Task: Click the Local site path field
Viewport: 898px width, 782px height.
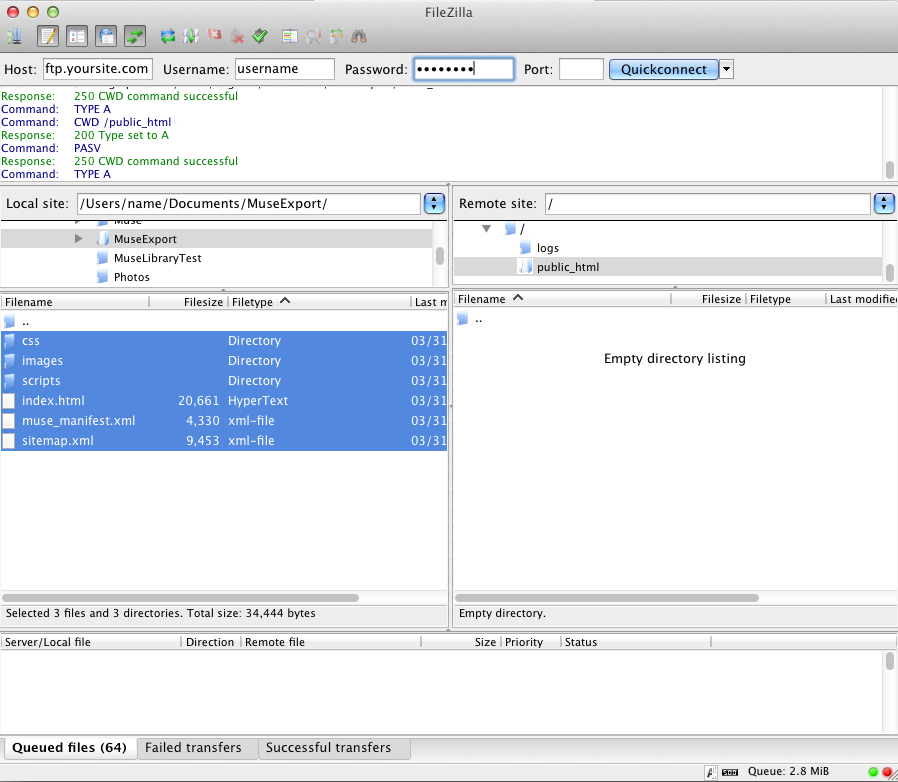Action: pos(249,203)
